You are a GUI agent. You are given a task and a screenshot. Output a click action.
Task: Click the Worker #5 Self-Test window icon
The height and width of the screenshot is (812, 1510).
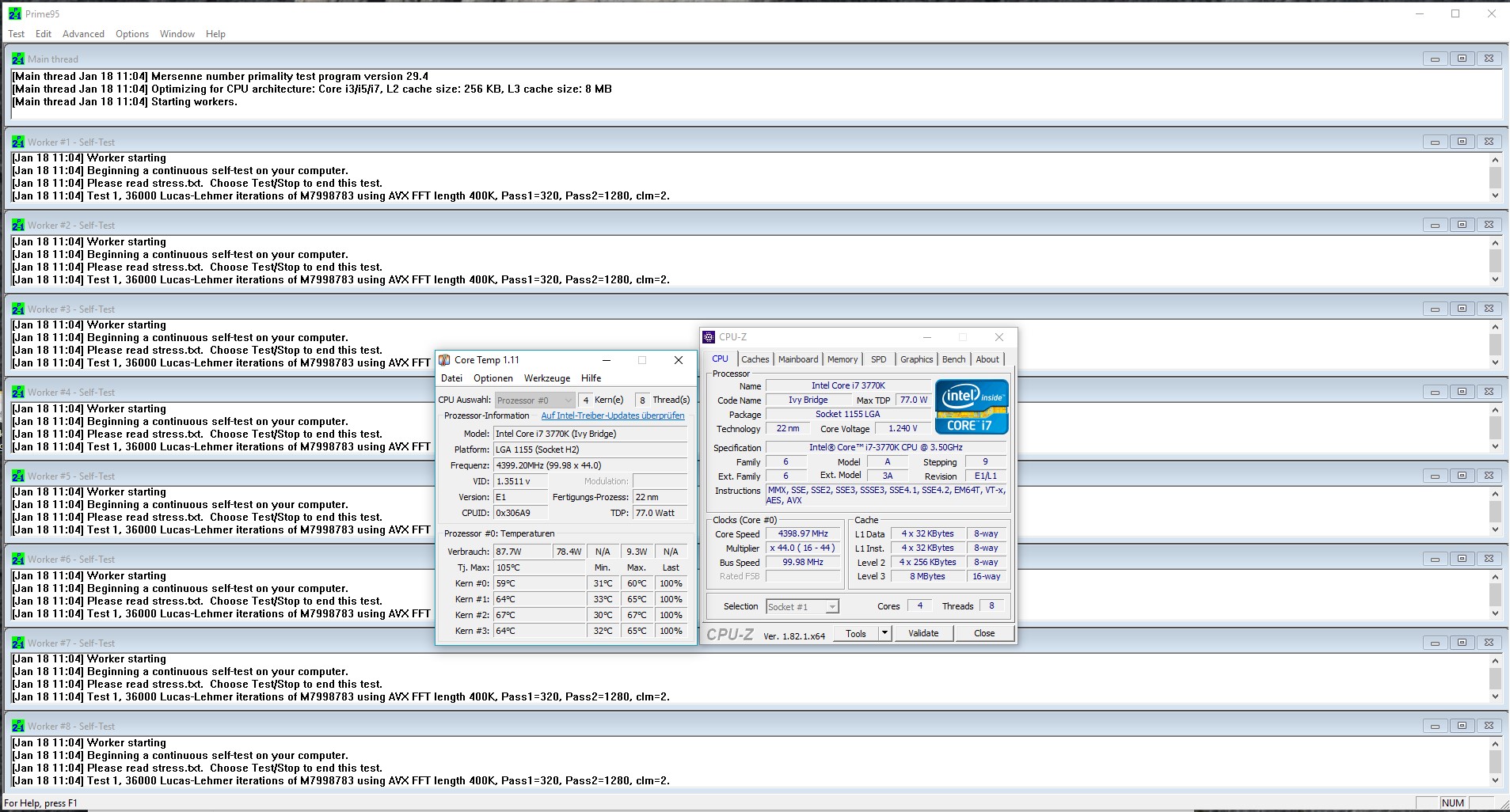pos(18,476)
